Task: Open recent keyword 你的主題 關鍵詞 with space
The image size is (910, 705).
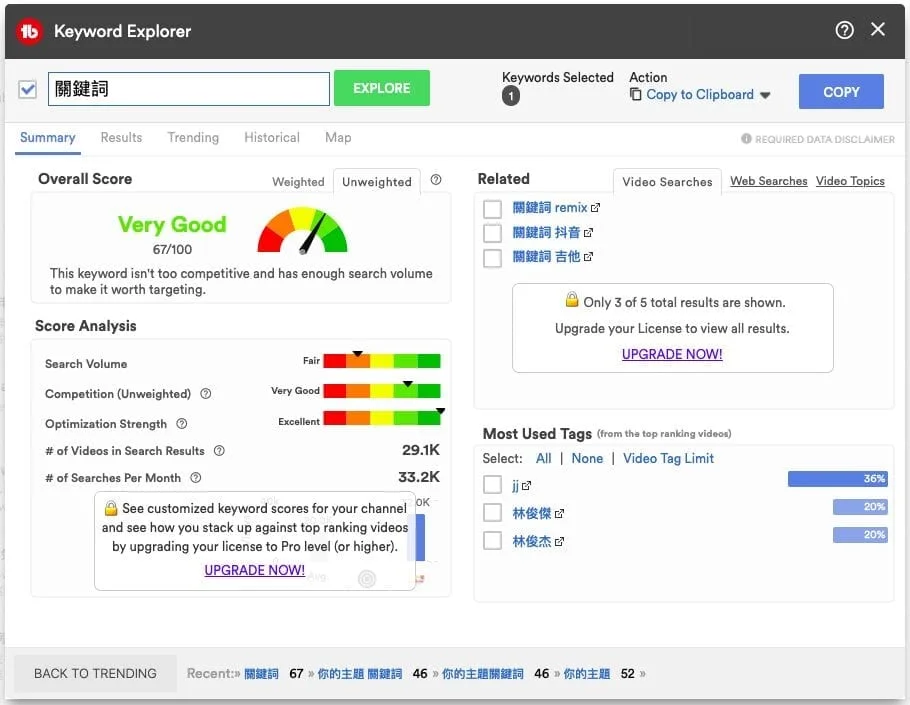Action: click(x=360, y=674)
